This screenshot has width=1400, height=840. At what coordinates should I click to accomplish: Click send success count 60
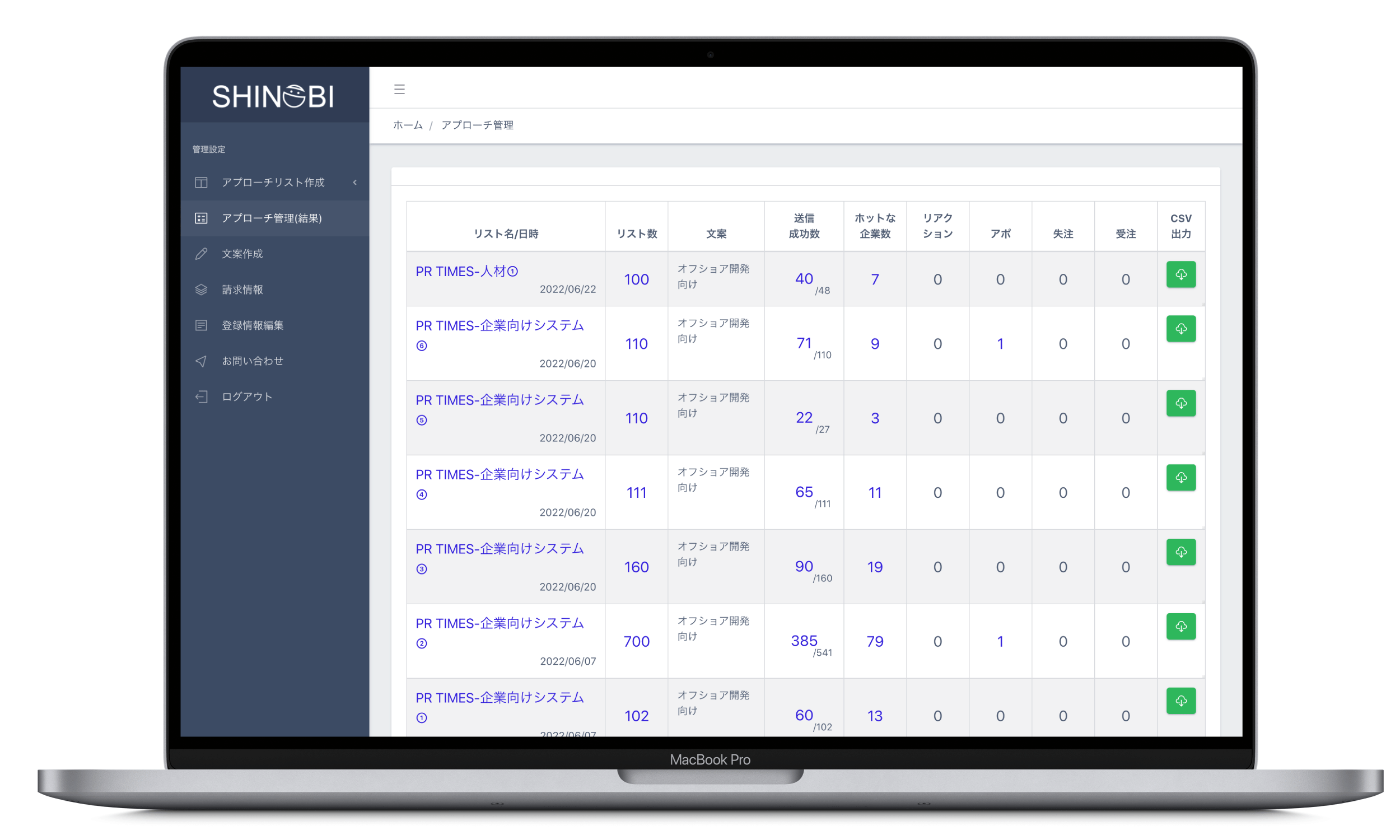point(804,715)
